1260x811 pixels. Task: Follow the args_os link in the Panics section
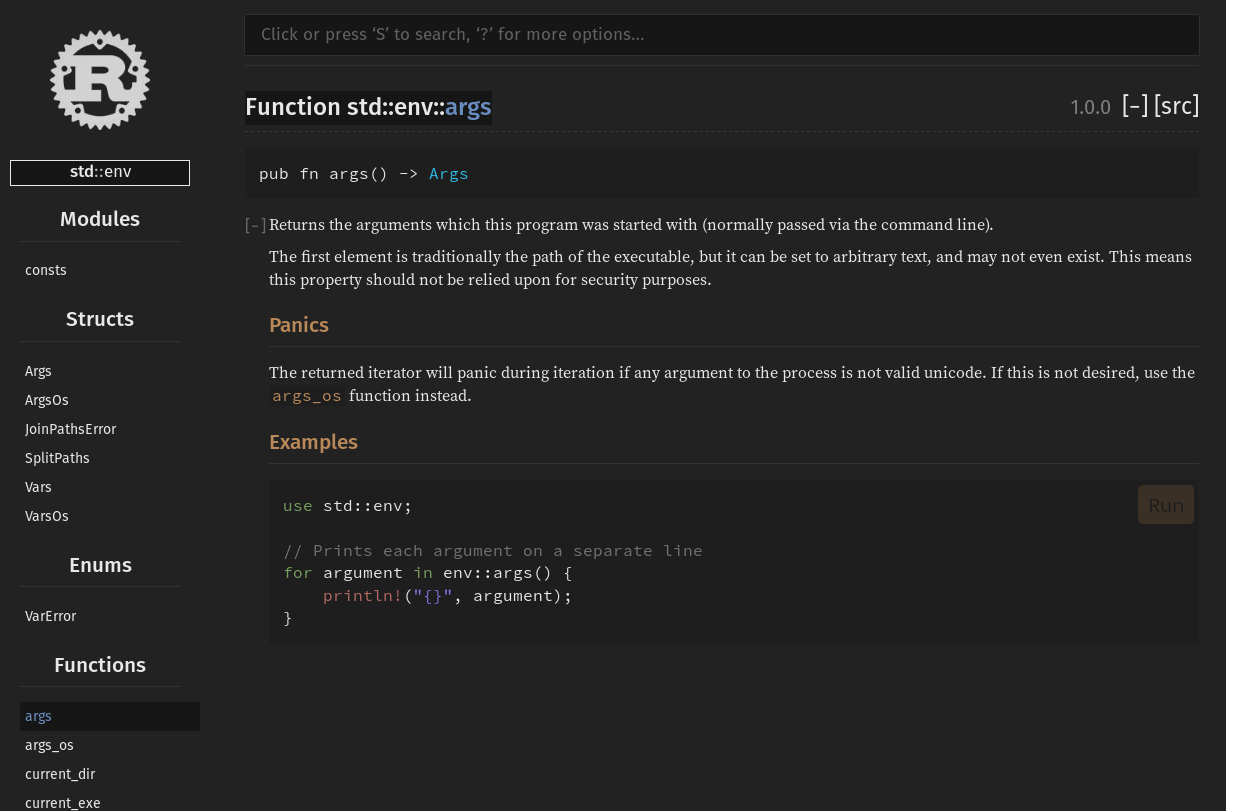306,395
